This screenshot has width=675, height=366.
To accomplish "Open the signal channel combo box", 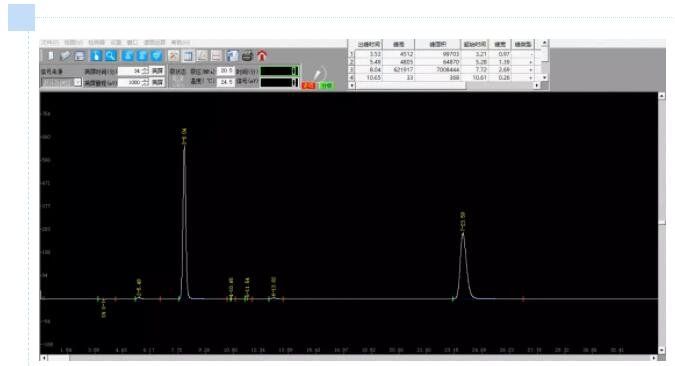I will [x=61, y=82].
